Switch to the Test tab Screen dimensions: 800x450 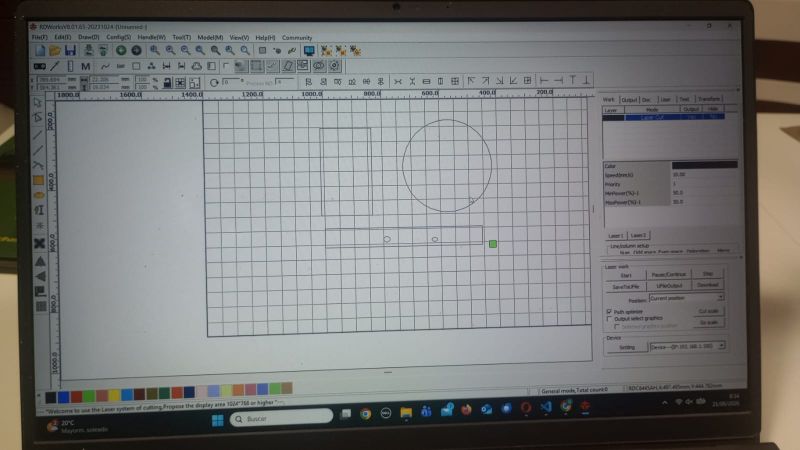[x=684, y=99]
